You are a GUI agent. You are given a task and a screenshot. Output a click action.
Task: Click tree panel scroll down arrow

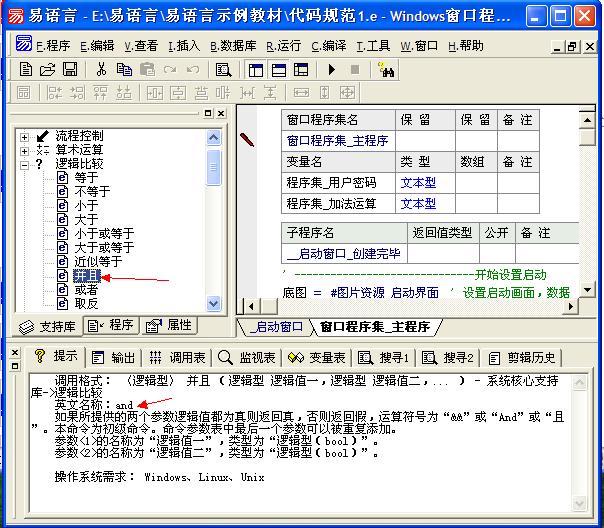pyautogui.click(x=213, y=304)
